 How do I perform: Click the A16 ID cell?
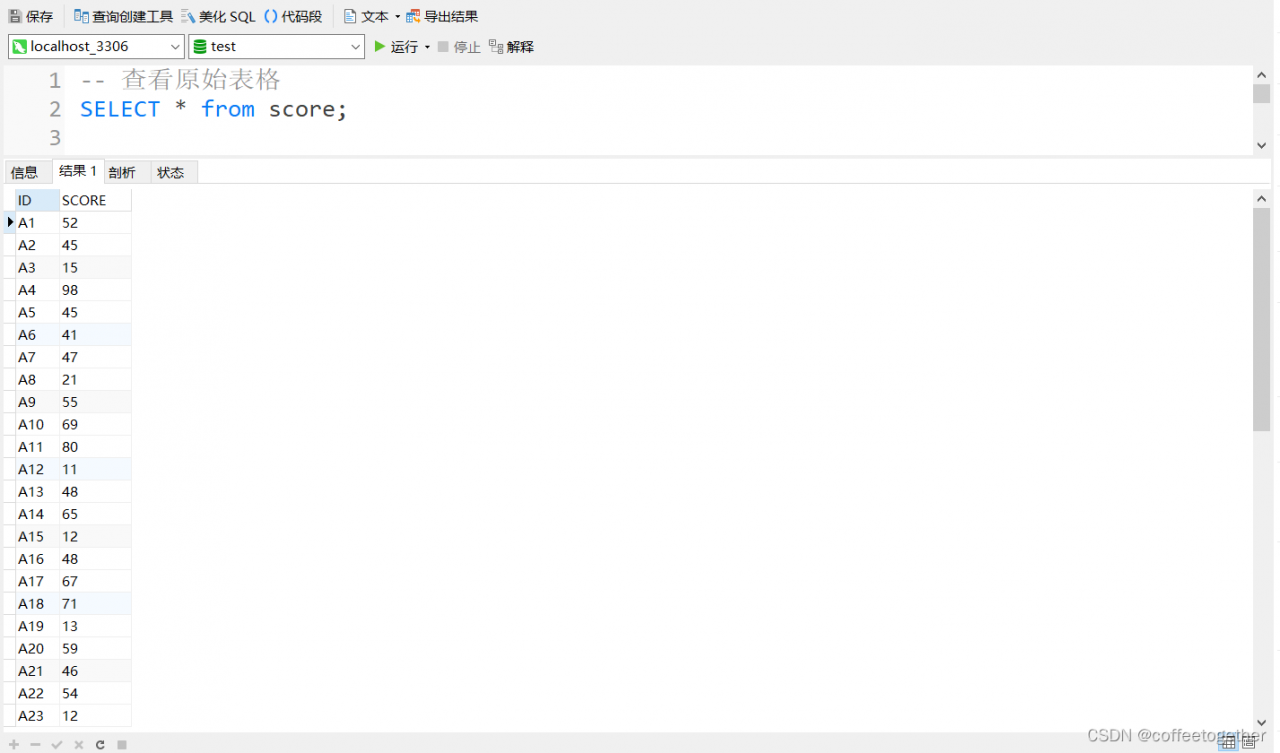pos(37,559)
